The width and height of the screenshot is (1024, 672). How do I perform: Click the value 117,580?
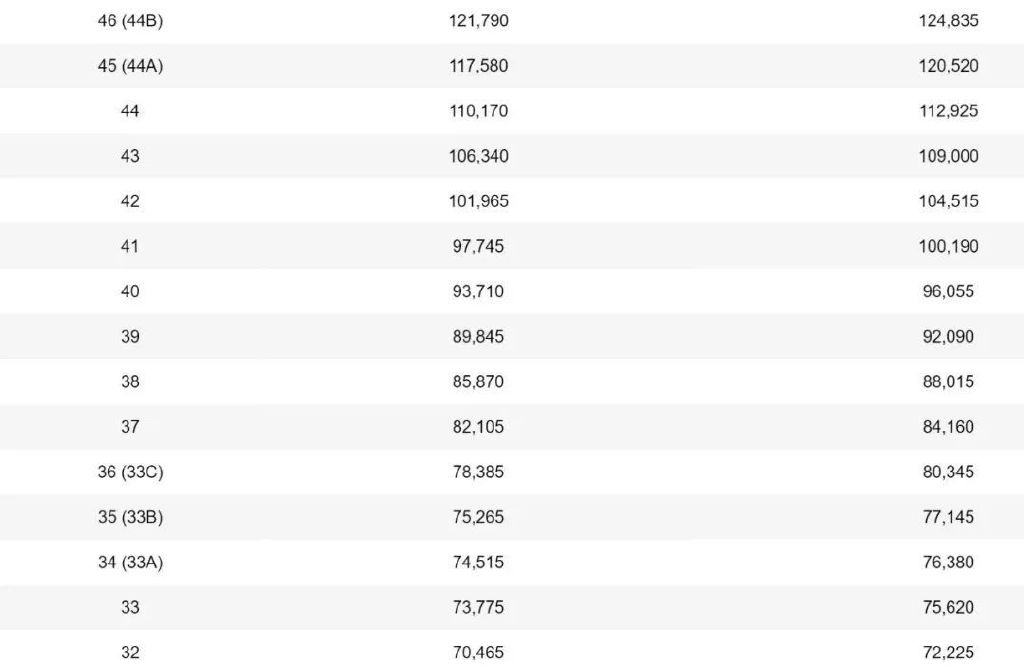(478, 66)
